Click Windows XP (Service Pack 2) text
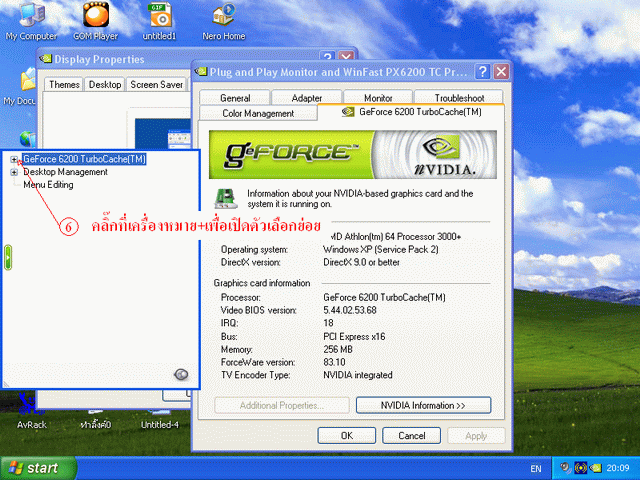Viewport: 640px width, 480px height. point(380,249)
